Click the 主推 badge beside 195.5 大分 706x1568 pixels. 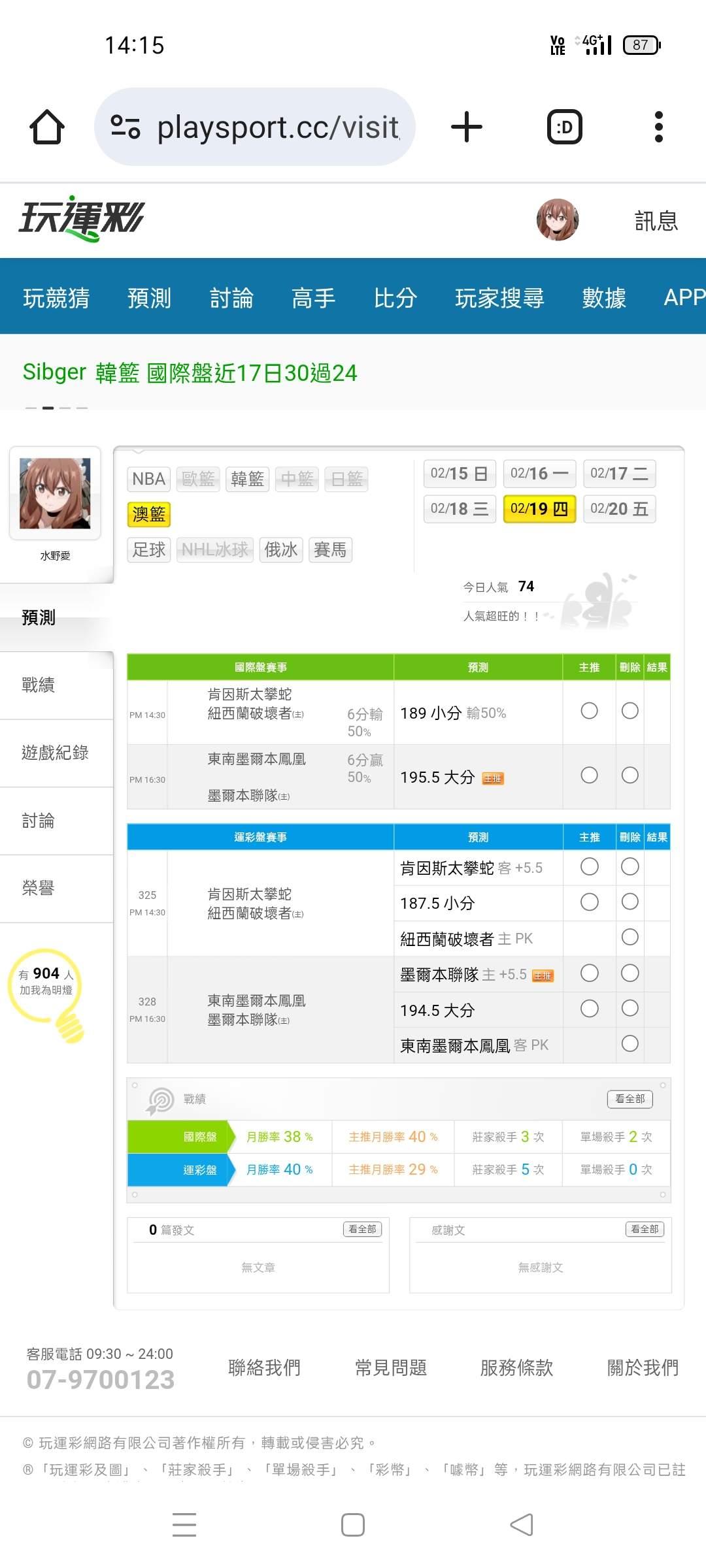point(493,779)
